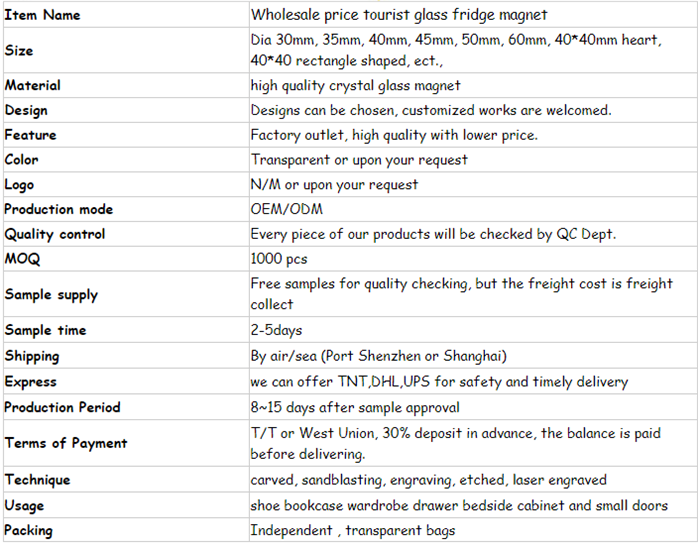Click the "Item Name" label cell
Screen dimensions: 700x545
click(43, 15)
